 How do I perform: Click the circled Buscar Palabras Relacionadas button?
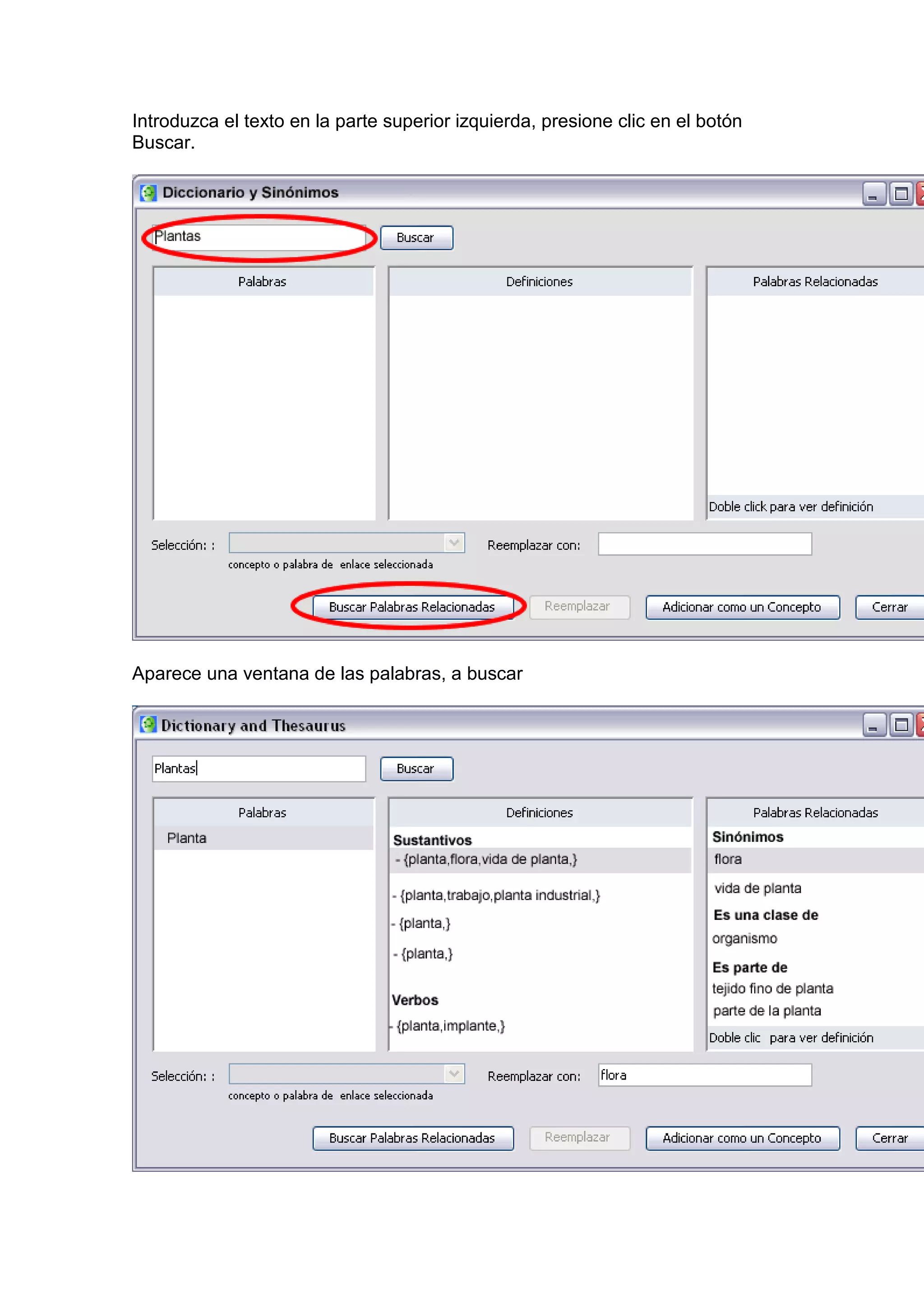(412, 607)
